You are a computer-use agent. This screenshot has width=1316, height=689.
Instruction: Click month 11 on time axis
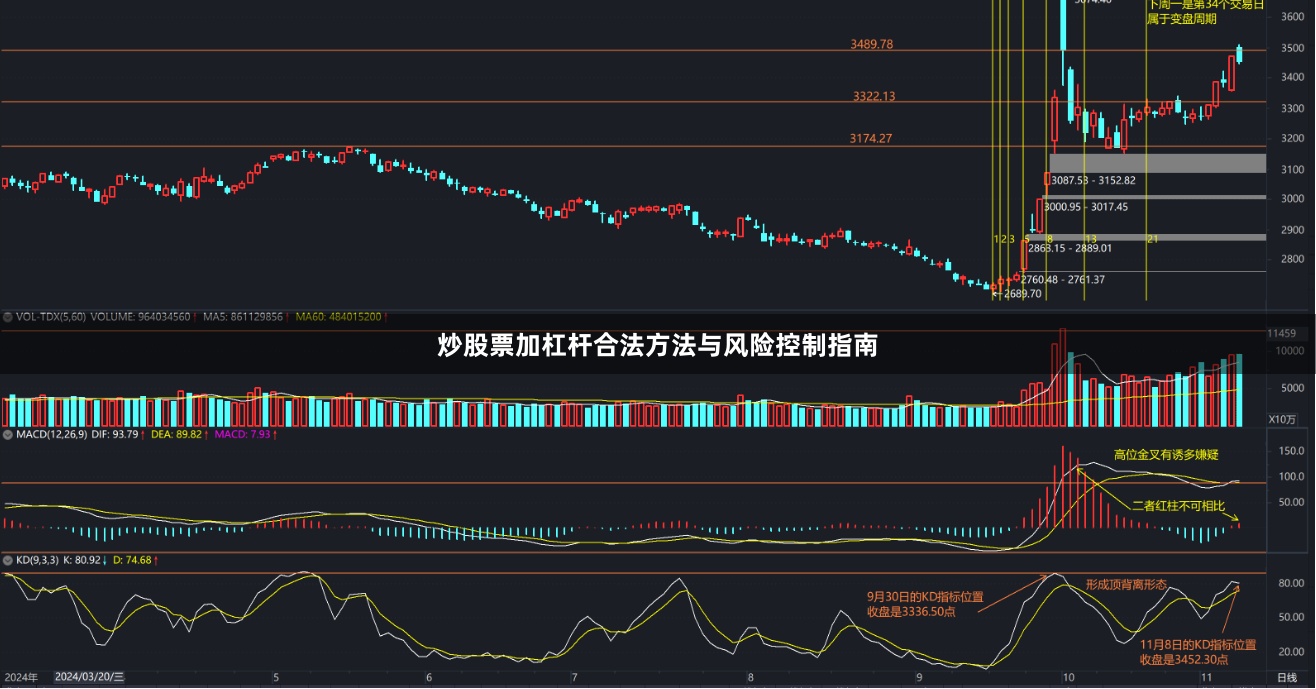click(x=1207, y=677)
